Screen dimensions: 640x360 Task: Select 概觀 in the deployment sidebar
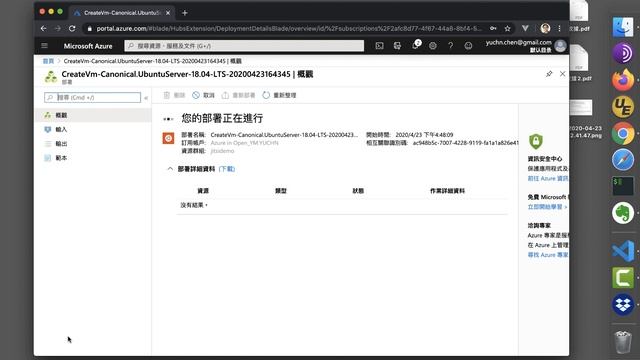click(x=93, y=115)
